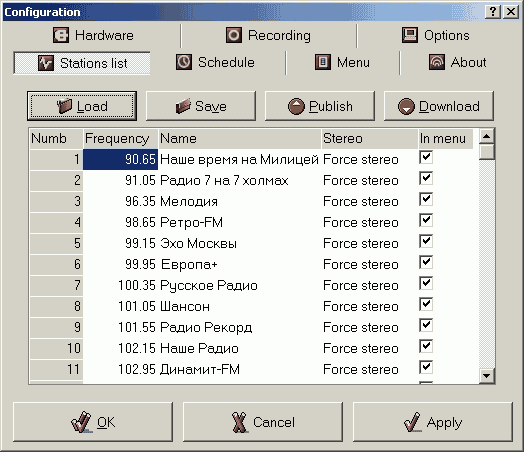Open the Options tab

pyautogui.click(x=435, y=35)
